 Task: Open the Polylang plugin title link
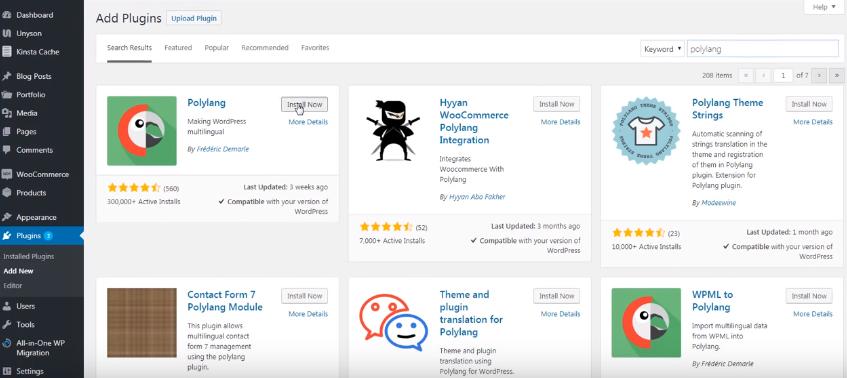coord(206,103)
